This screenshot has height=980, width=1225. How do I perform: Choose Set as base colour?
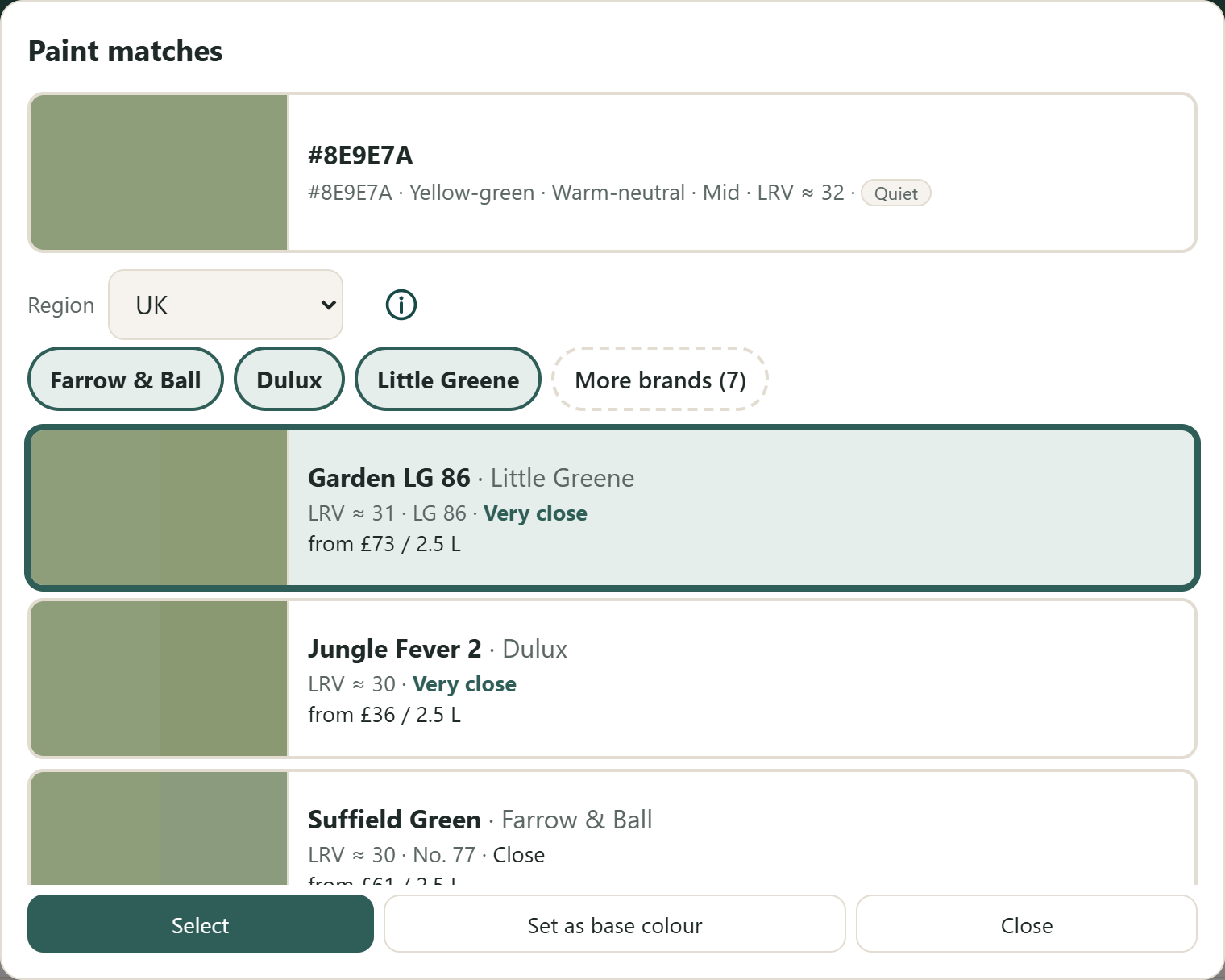[615, 924]
